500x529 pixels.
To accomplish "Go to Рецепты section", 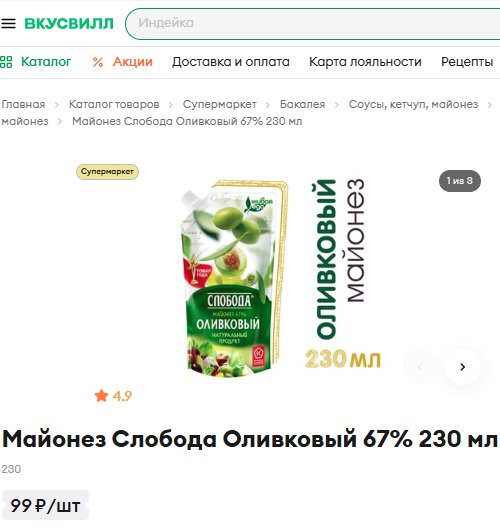I will coord(467,62).
